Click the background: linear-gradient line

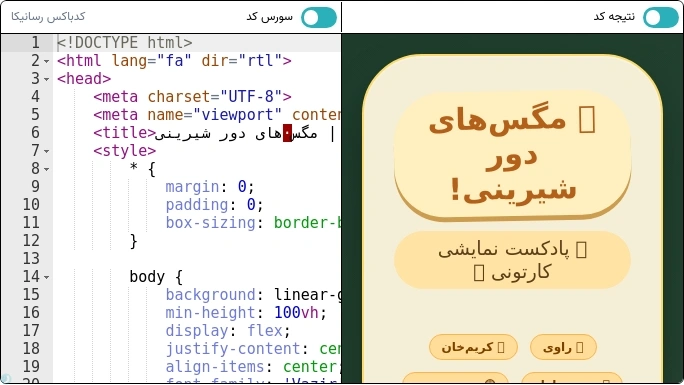coord(253,295)
